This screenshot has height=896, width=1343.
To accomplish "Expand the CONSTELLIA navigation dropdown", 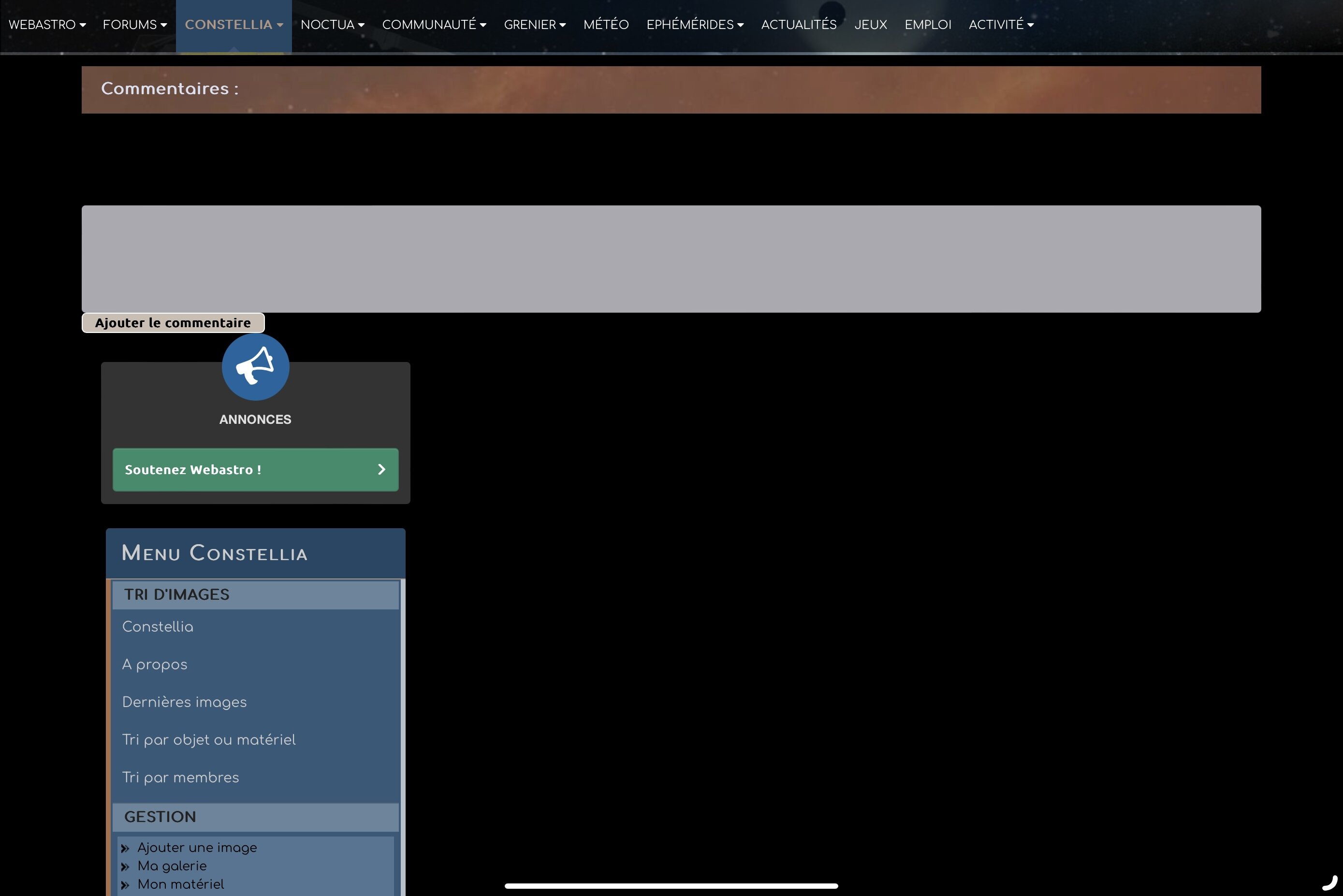I will 234,25.
